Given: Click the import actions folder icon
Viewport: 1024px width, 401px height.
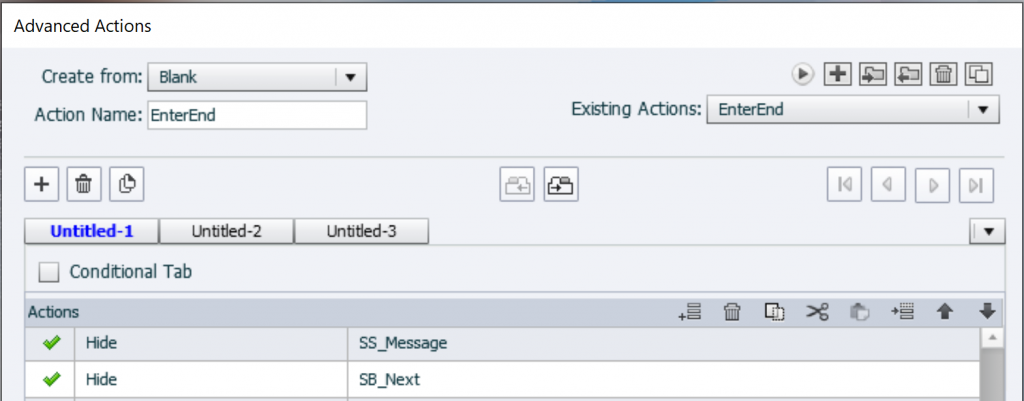Looking at the screenshot, I should [874, 73].
